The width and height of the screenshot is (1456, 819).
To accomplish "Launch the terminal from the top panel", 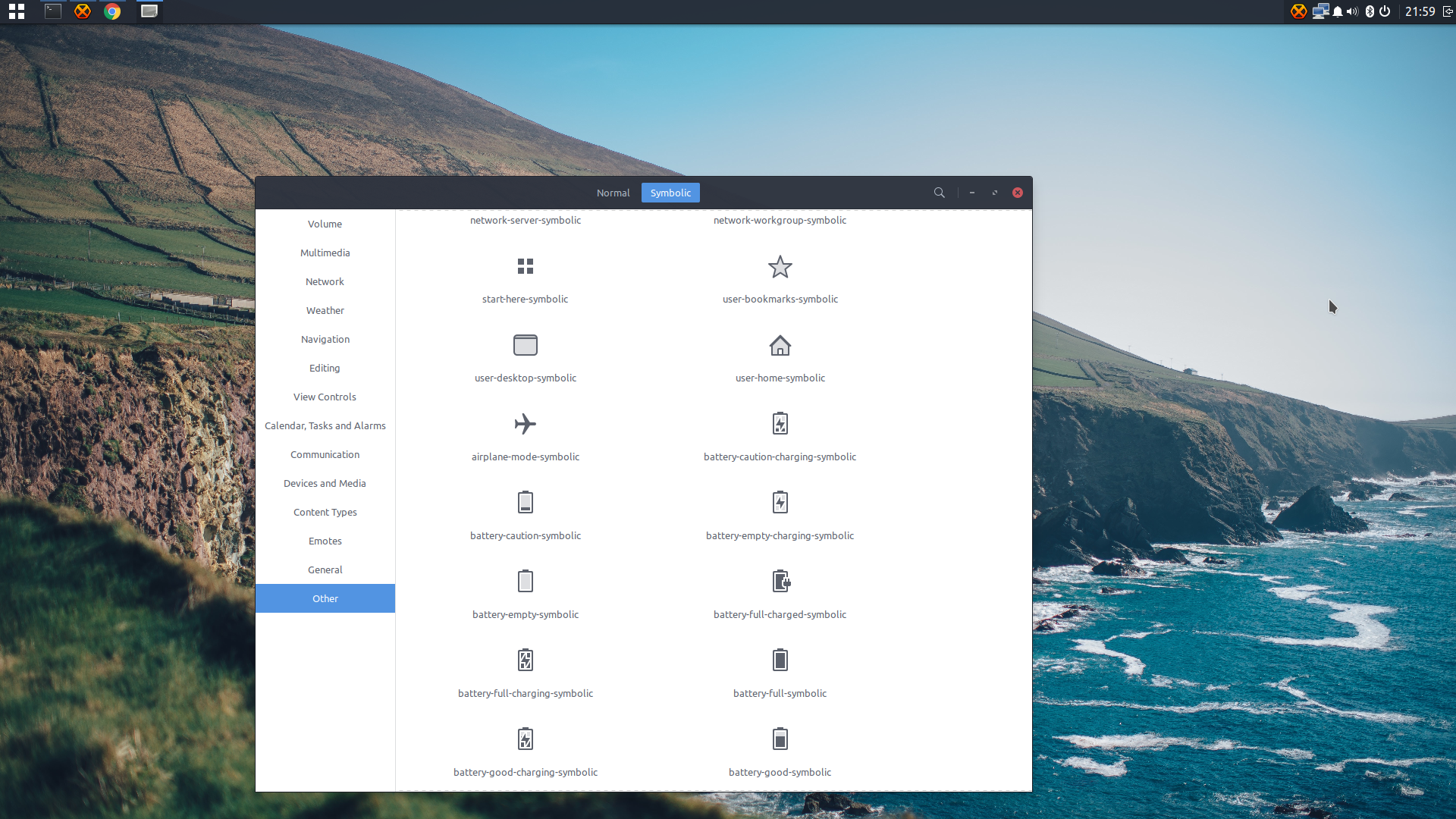I will 52,11.
